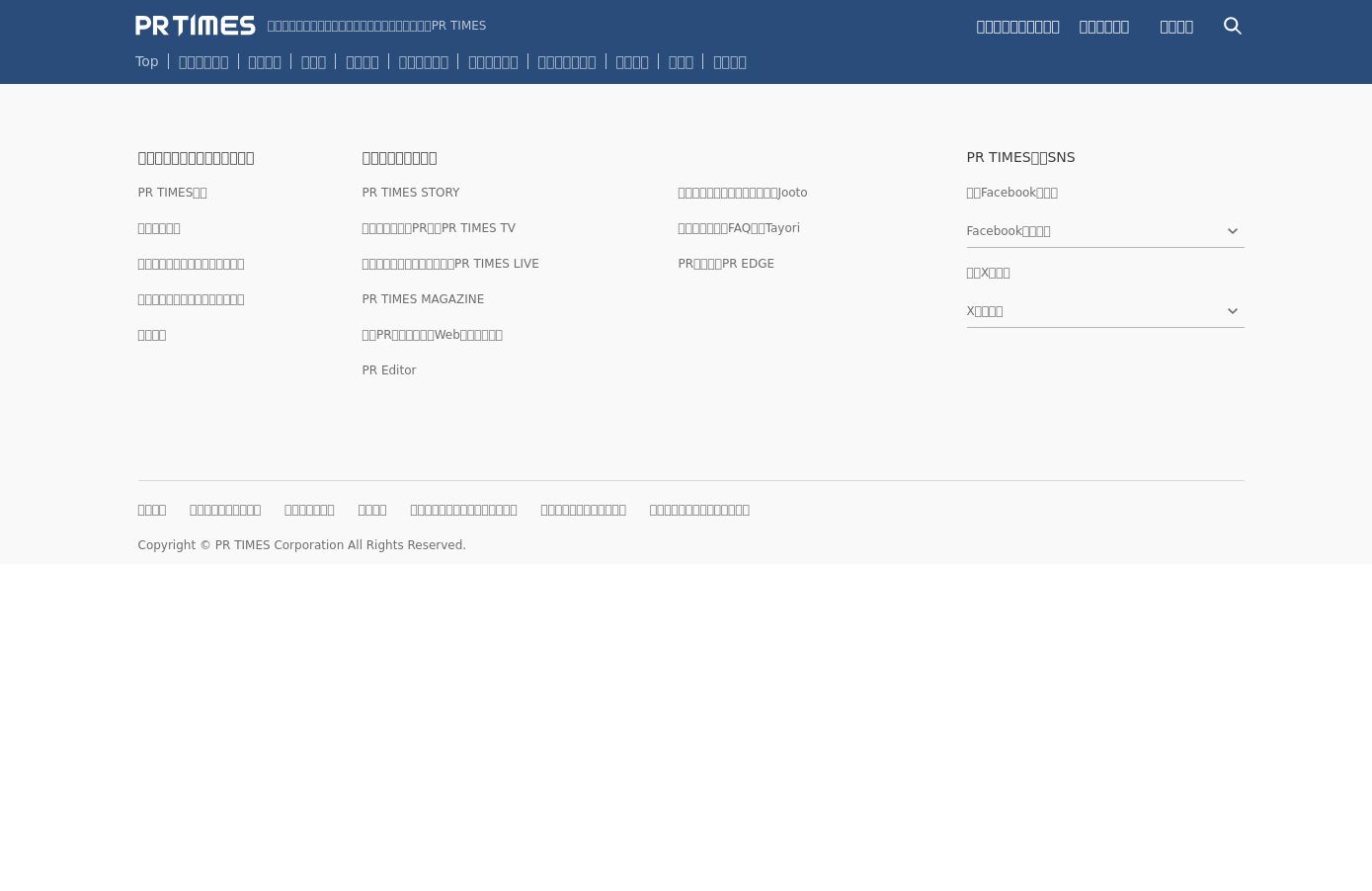Expand the Facebook accounts dropdown
1372x891 pixels.
click(x=1104, y=231)
